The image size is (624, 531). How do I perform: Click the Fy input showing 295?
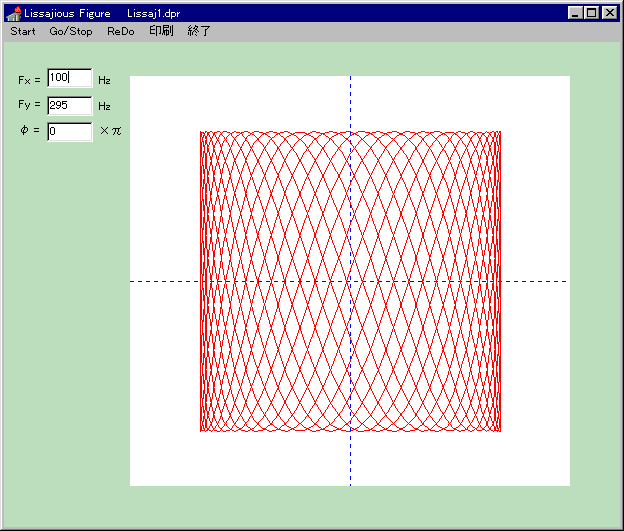(x=69, y=105)
